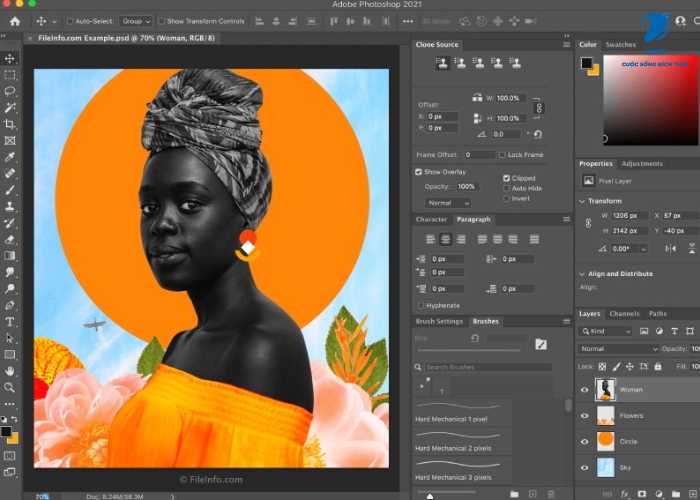Screen dimensions: 700x500
Task: Open the Brushes panel menu
Action: [567, 321]
